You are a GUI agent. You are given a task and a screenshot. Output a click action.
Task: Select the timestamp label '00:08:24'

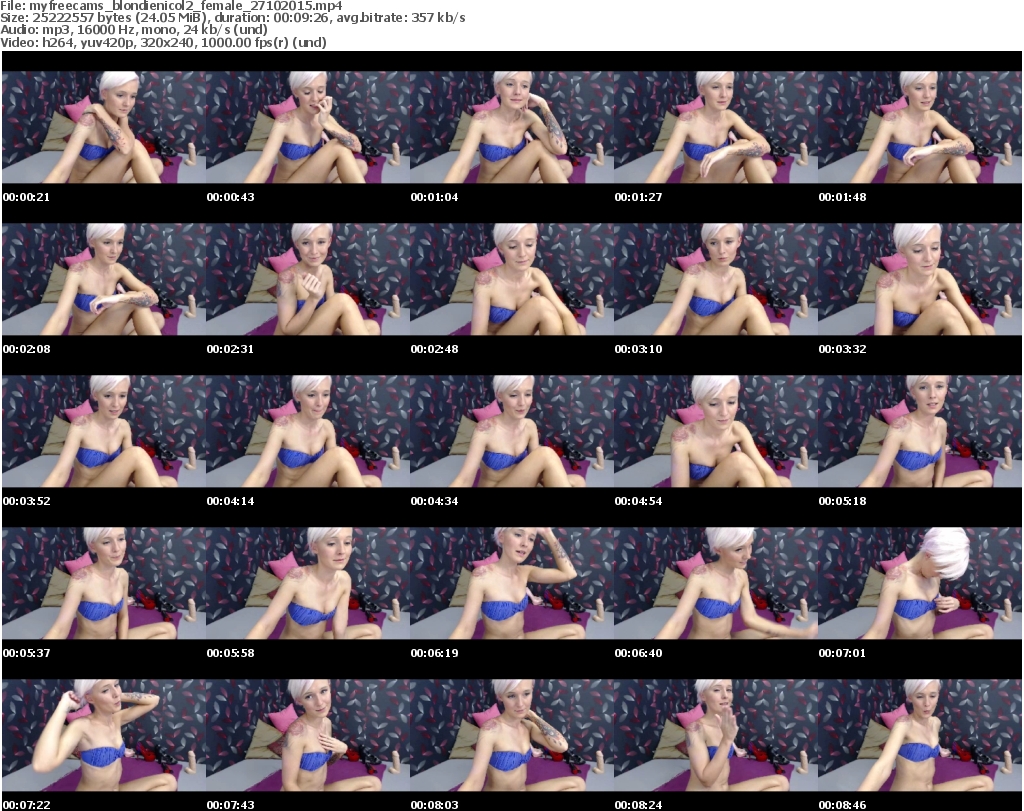coord(638,805)
